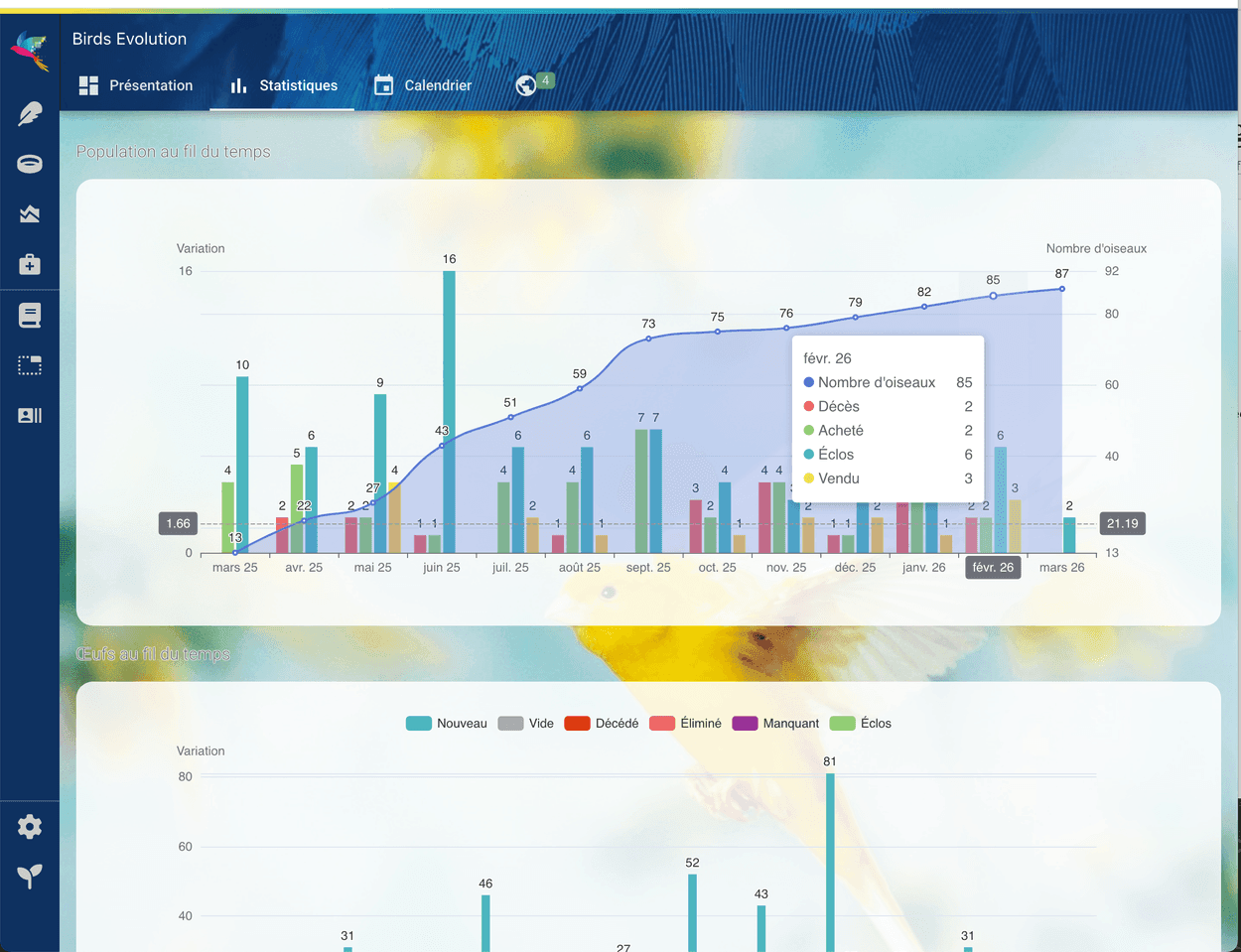Toggle the Éliminé legend item
Image resolution: width=1241 pixels, height=952 pixels.
click(x=686, y=724)
